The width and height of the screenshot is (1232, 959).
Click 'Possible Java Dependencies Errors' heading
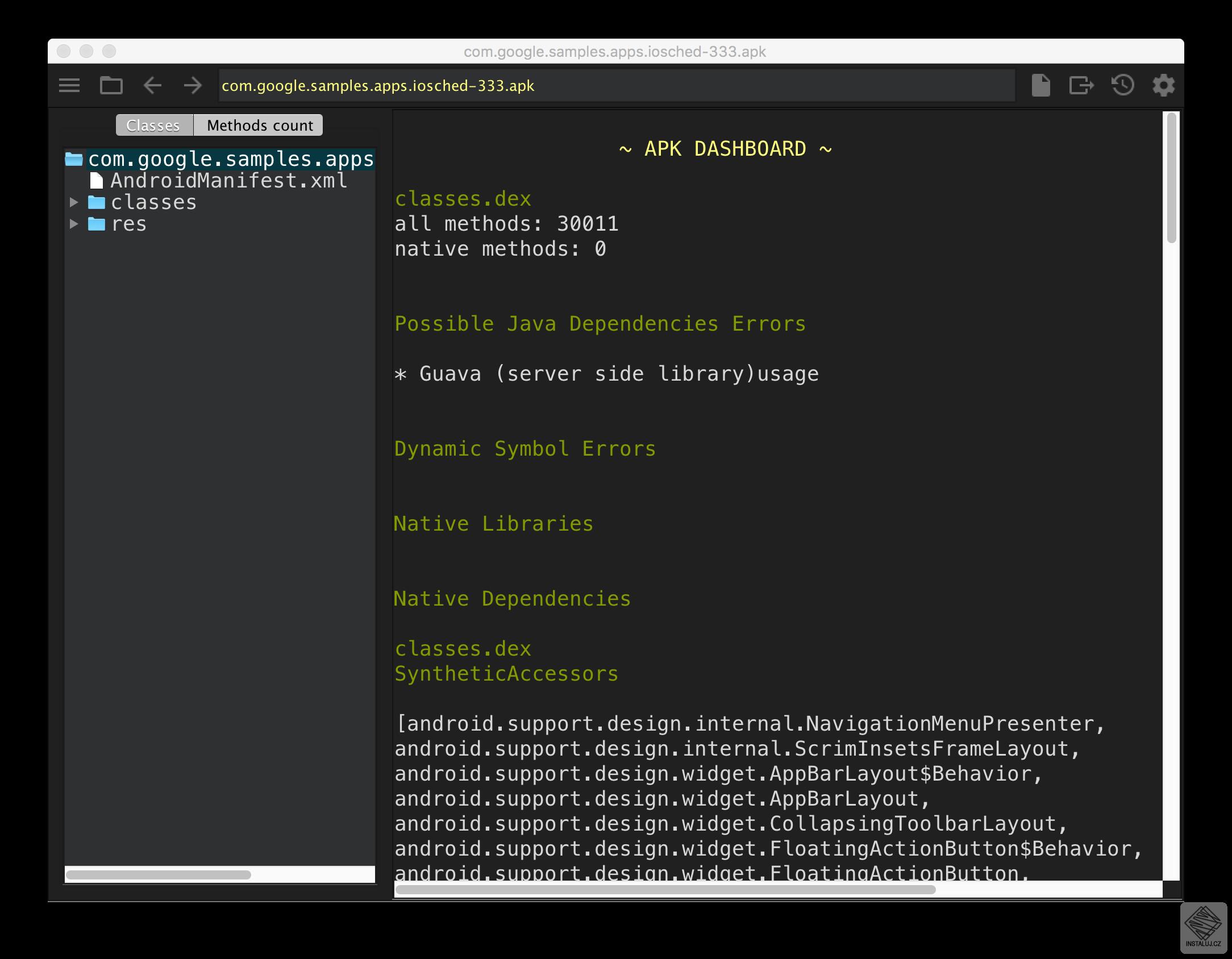pos(600,324)
